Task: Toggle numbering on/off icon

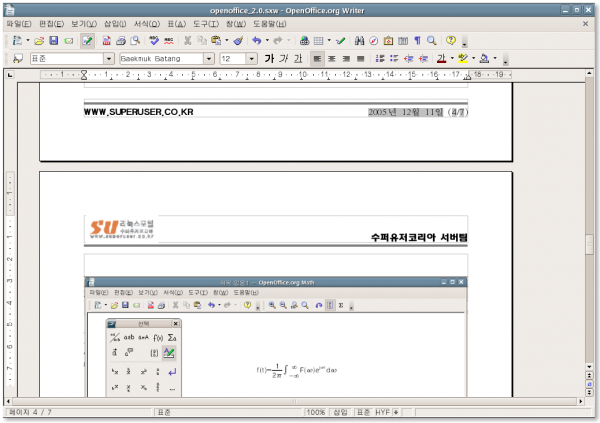Action: (x=380, y=59)
